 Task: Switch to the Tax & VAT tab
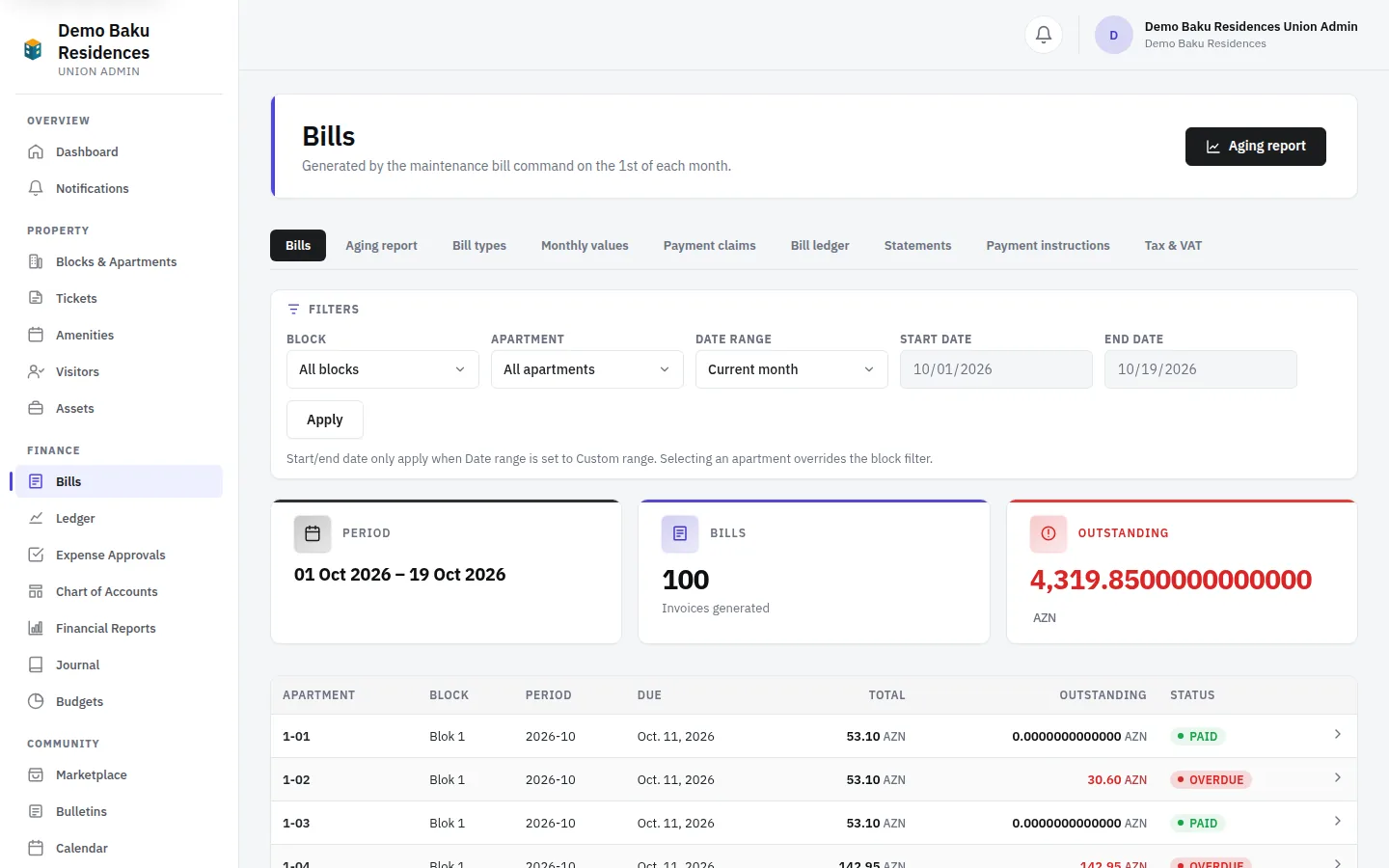tap(1173, 245)
